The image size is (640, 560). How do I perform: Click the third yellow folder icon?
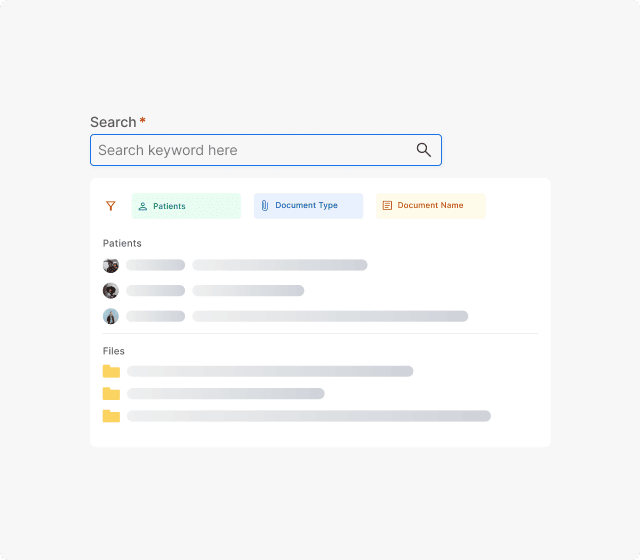pos(111,416)
